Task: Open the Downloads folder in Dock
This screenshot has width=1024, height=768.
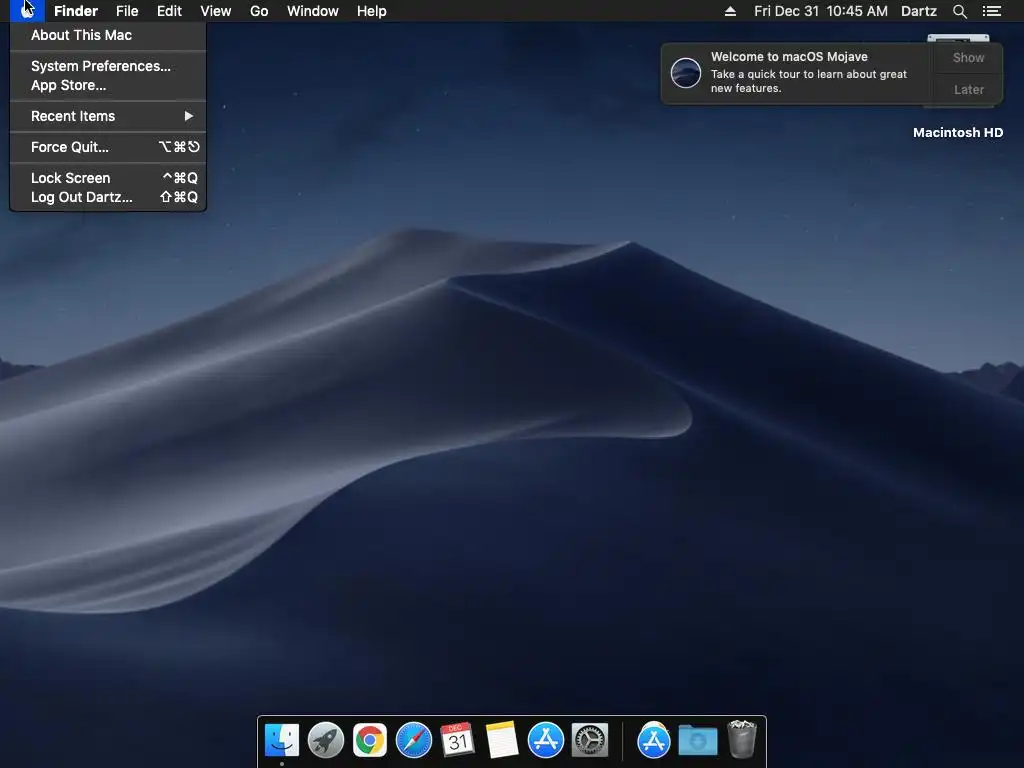Action: click(x=697, y=740)
